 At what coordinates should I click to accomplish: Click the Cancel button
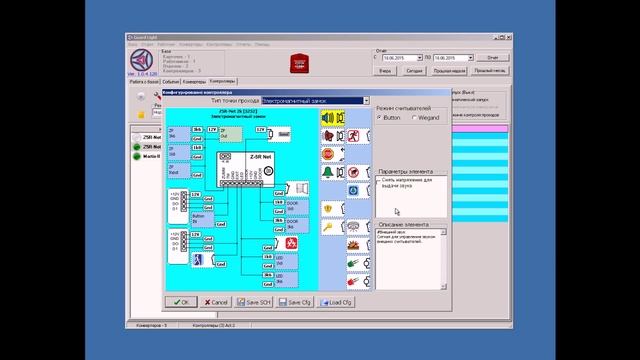(x=216, y=302)
